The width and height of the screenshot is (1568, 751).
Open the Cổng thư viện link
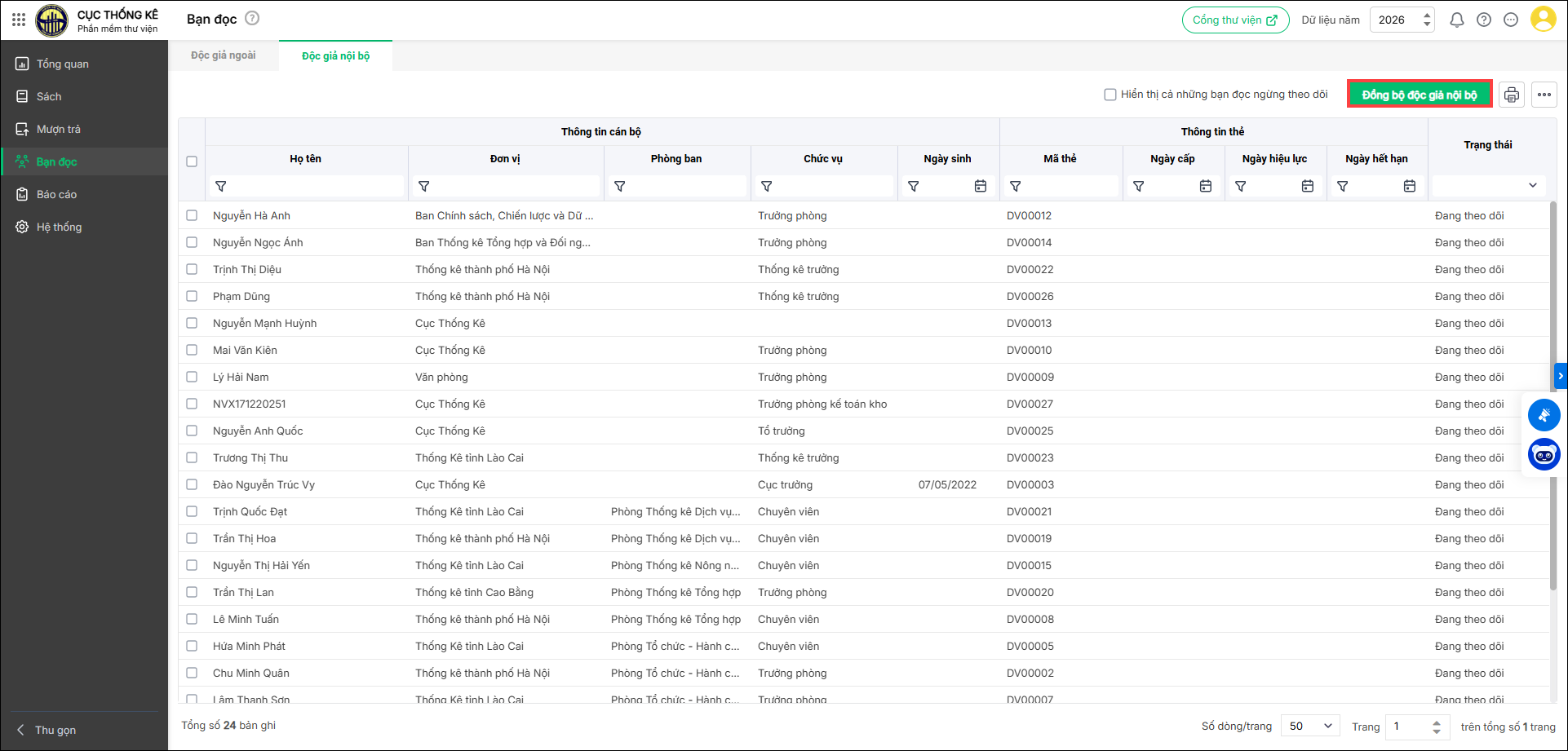1234,20
